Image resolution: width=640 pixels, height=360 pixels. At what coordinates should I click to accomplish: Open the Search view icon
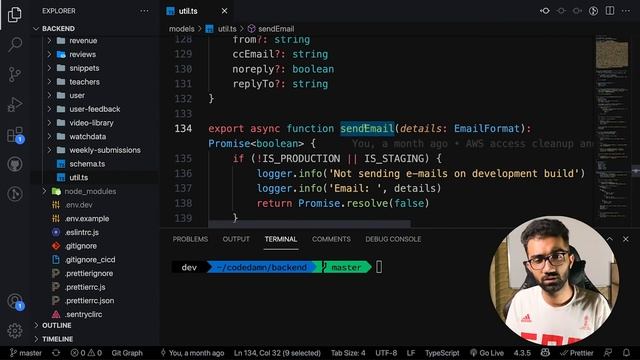(x=15, y=44)
